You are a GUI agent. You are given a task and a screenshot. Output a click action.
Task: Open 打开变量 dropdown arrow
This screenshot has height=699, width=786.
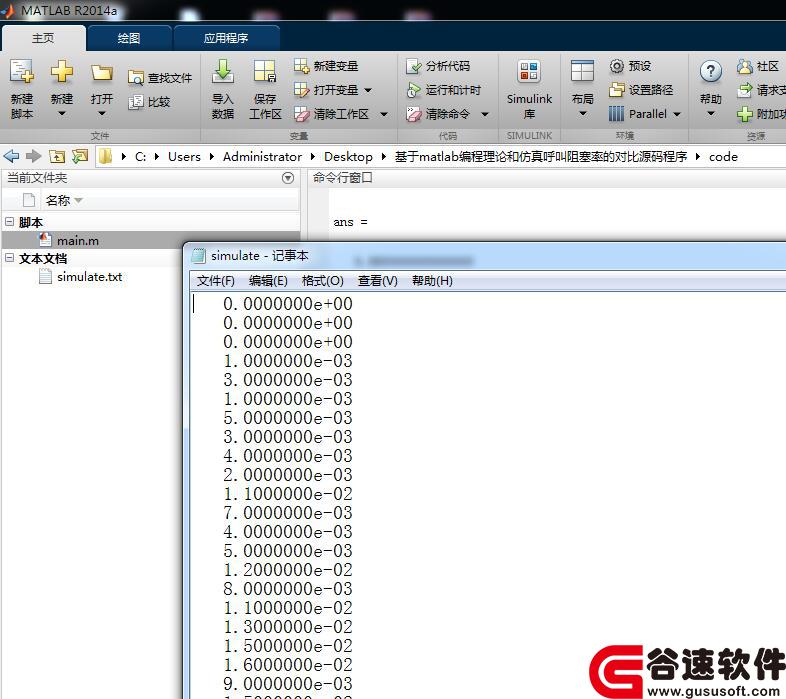368,90
